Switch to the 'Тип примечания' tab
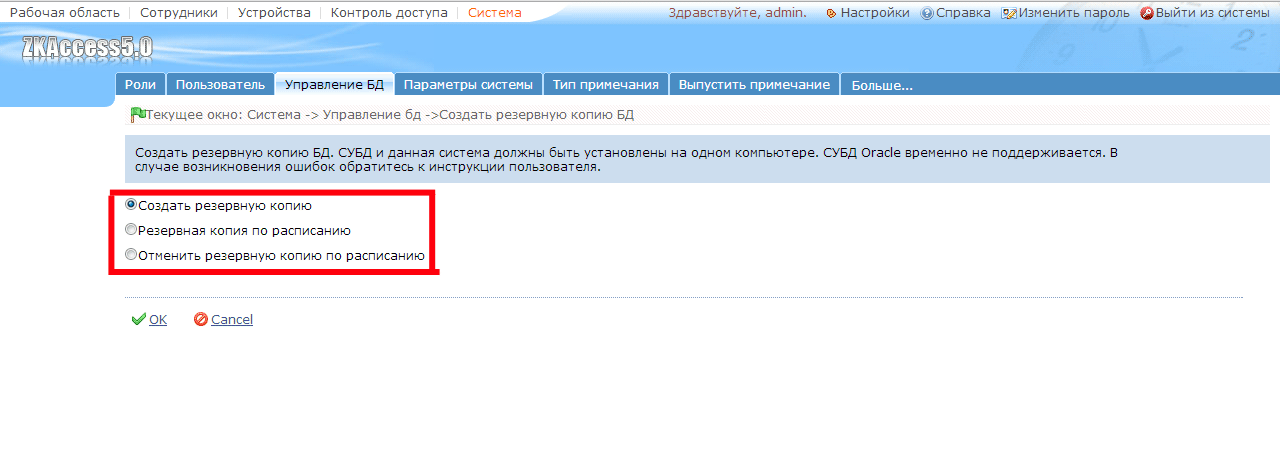Viewport: 1280px width, 468px height. pos(606,85)
